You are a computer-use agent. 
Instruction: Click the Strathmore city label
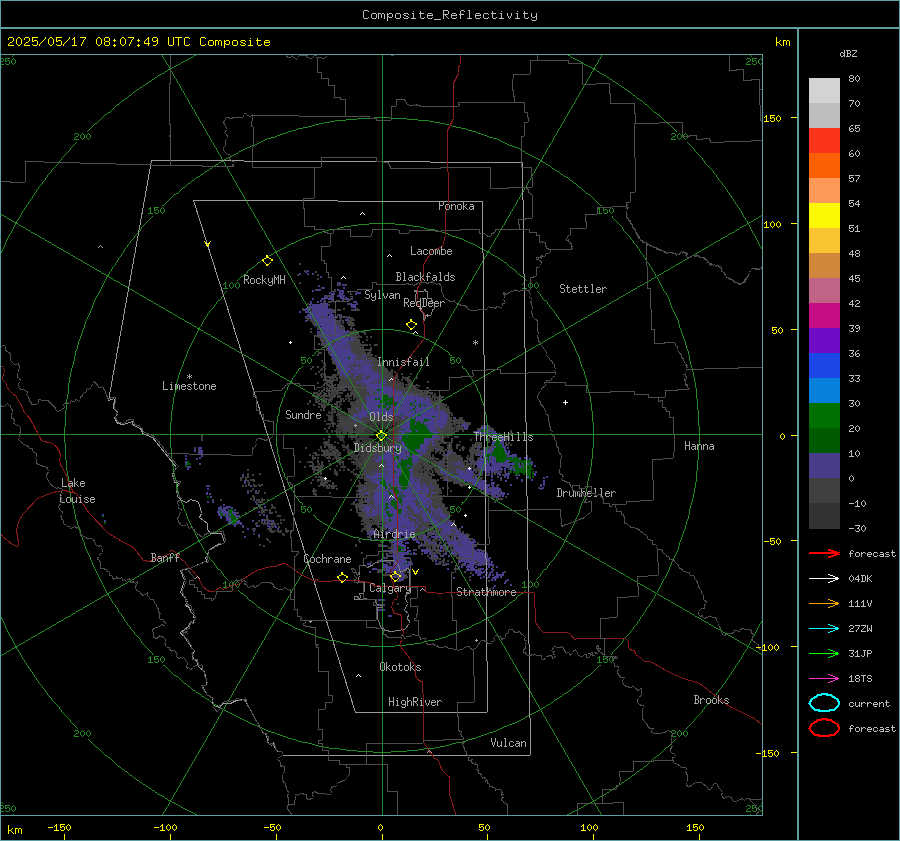pos(486,592)
